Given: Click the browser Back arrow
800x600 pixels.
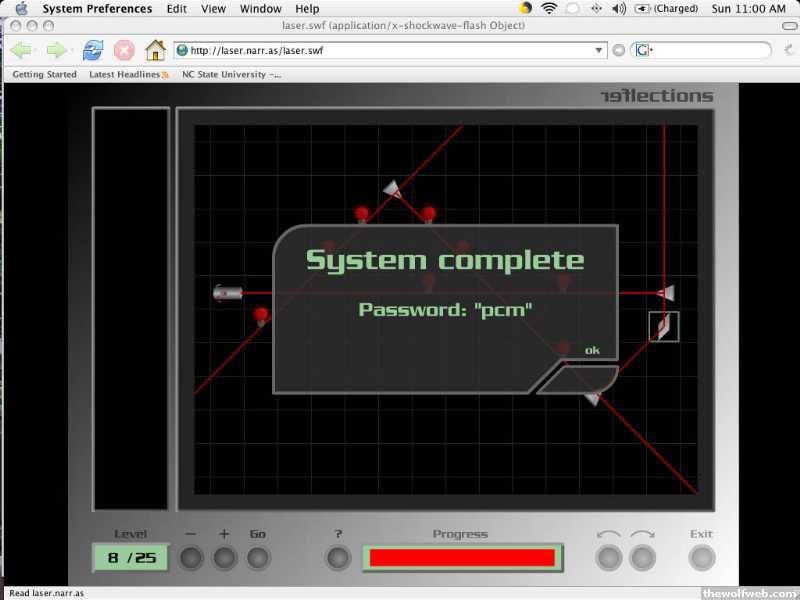Looking at the screenshot, I should click(x=21, y=50).
